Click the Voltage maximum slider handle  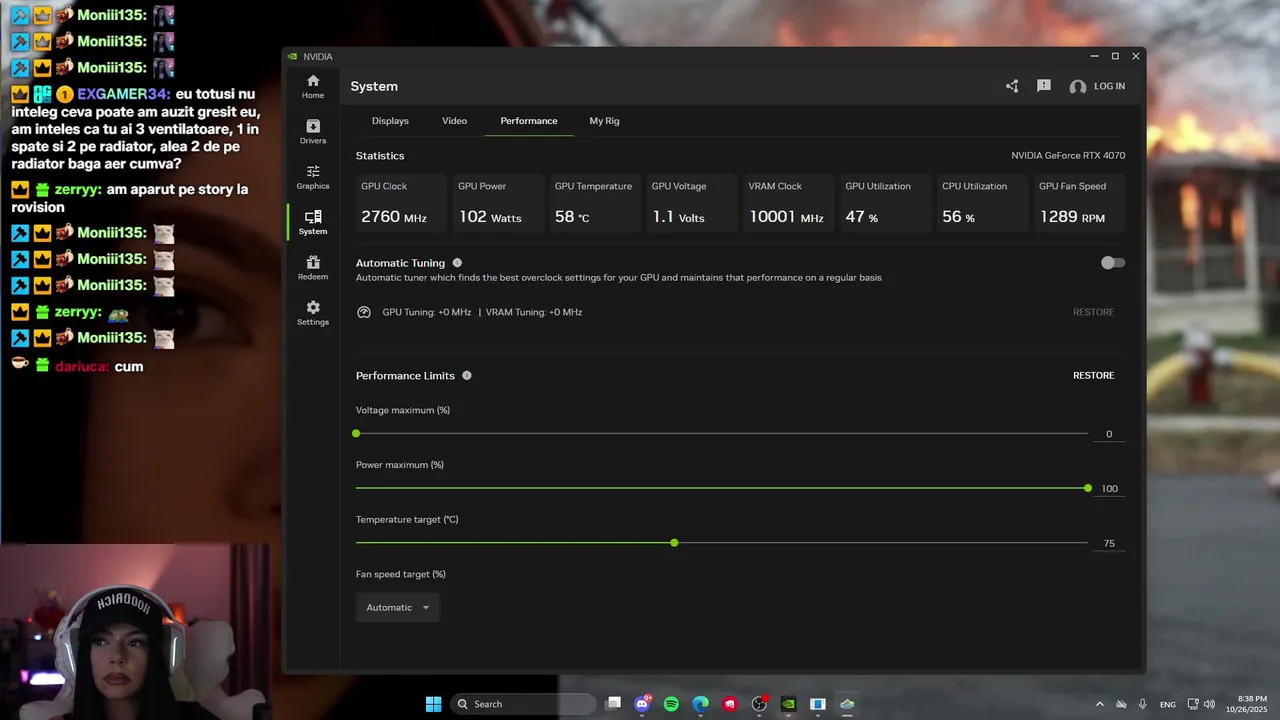click(356, 433)
